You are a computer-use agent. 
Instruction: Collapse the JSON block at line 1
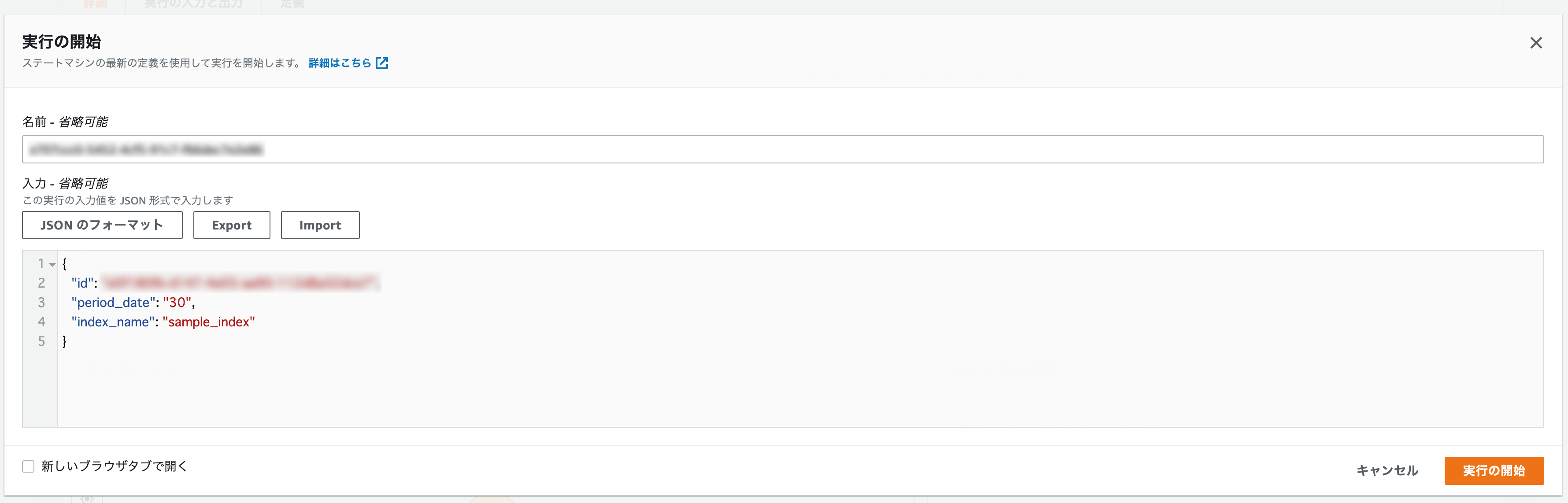click(x=52, y=264)
